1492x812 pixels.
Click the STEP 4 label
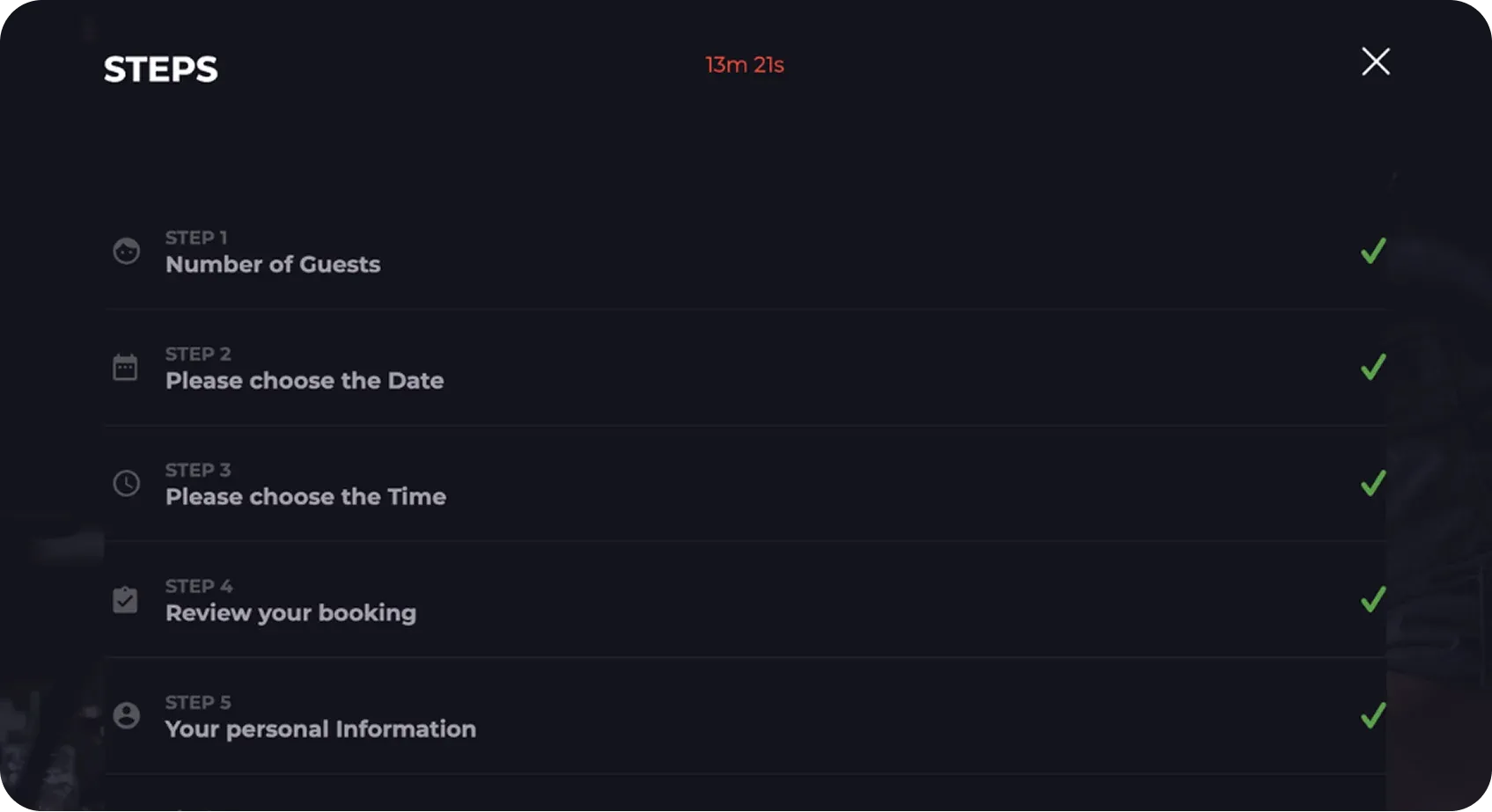tap(199, 586)
